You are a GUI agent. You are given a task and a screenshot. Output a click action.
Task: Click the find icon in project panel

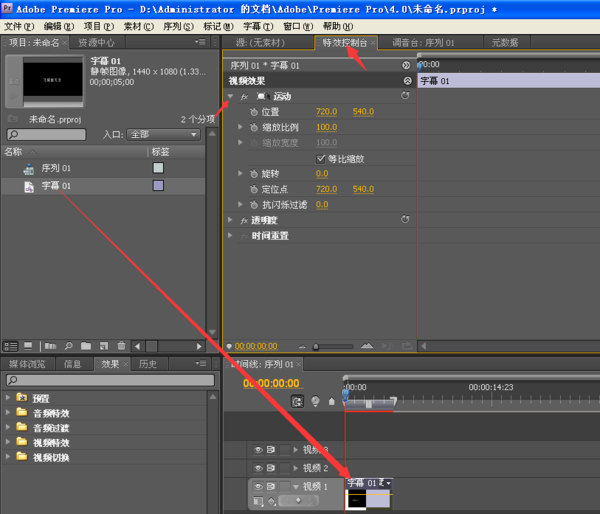pyautogui.click(x=68, y=346)
